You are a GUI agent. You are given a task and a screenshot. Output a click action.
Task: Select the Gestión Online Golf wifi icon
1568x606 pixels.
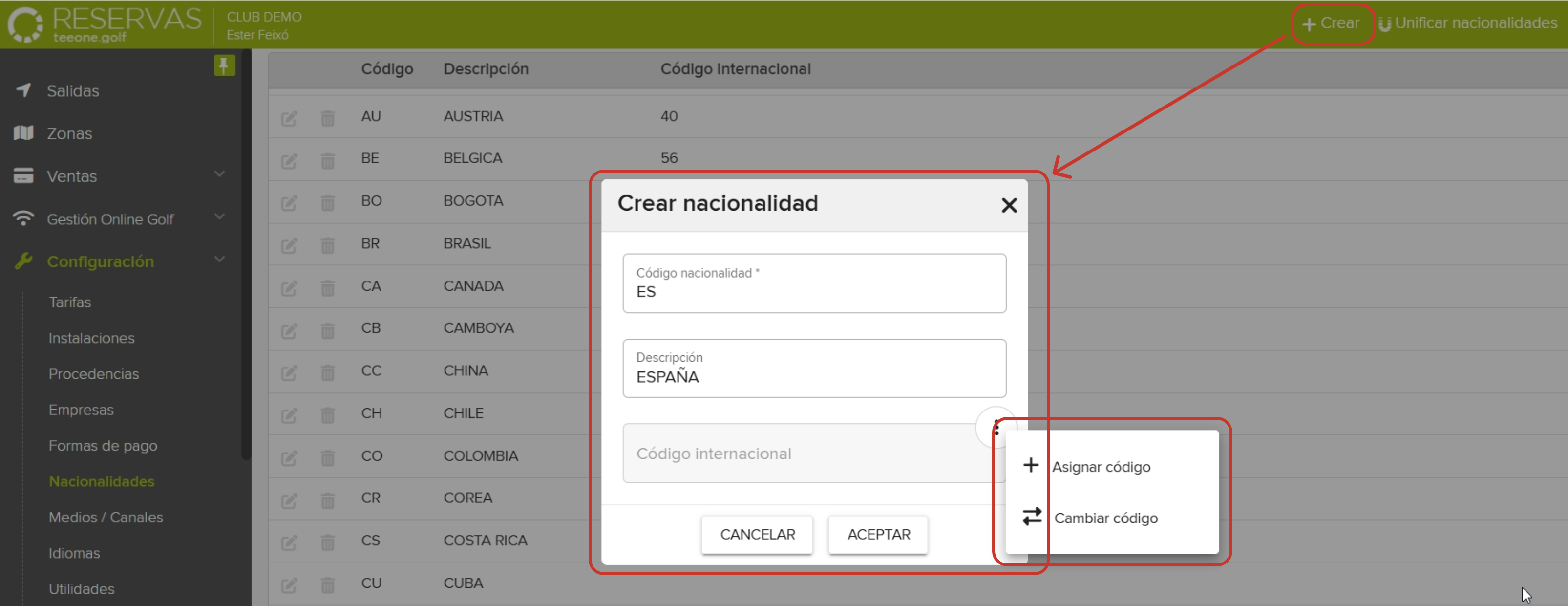click(23, 218)
